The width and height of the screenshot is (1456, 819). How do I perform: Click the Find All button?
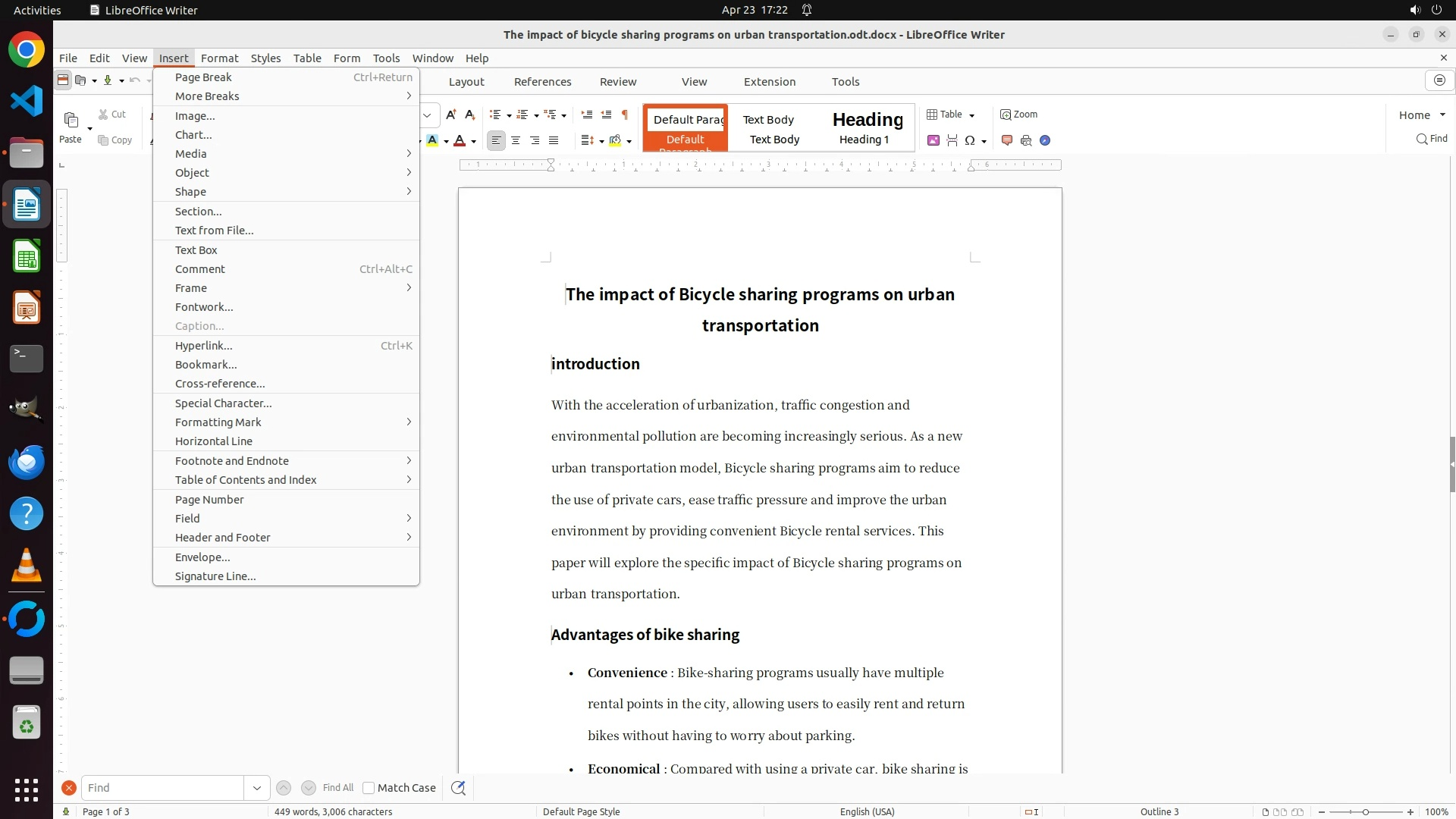click(x=337, y=788)
